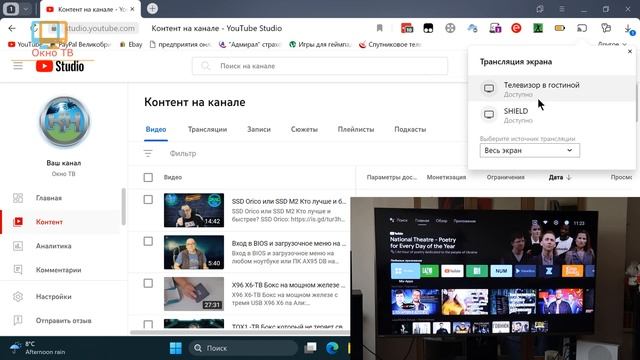
Task: Open the SSD Orico video thumbnail
Action: point(194,210)
